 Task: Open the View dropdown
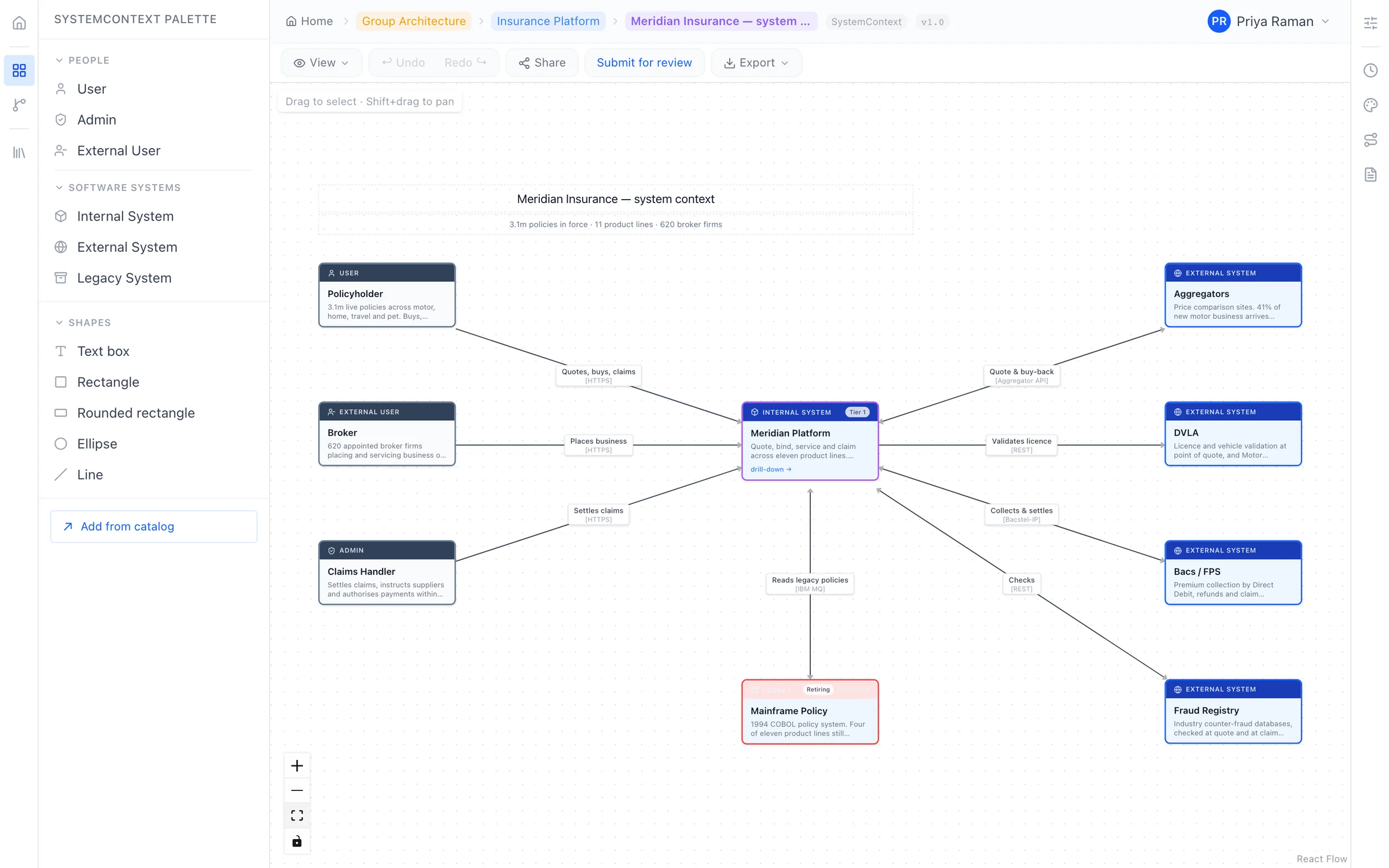point(321,62)
